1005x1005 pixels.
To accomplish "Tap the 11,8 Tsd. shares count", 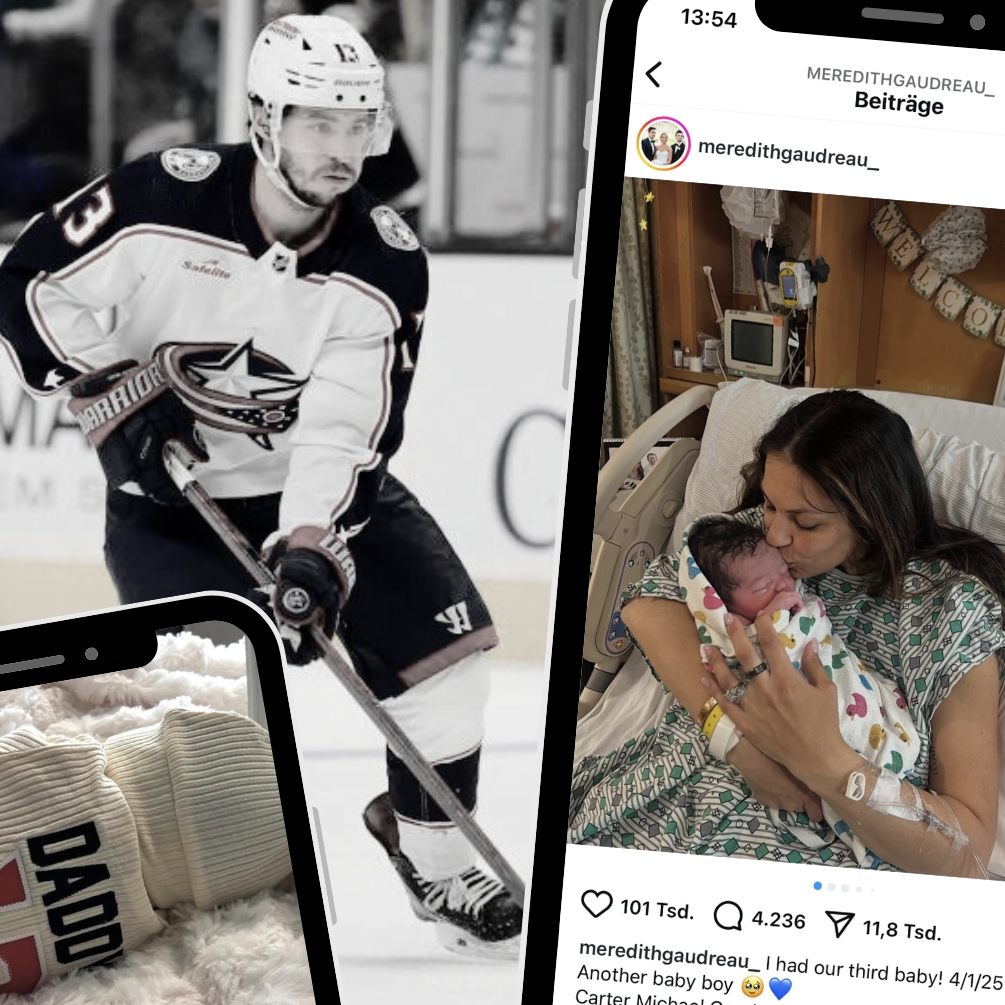I will (x=902, y=929).
